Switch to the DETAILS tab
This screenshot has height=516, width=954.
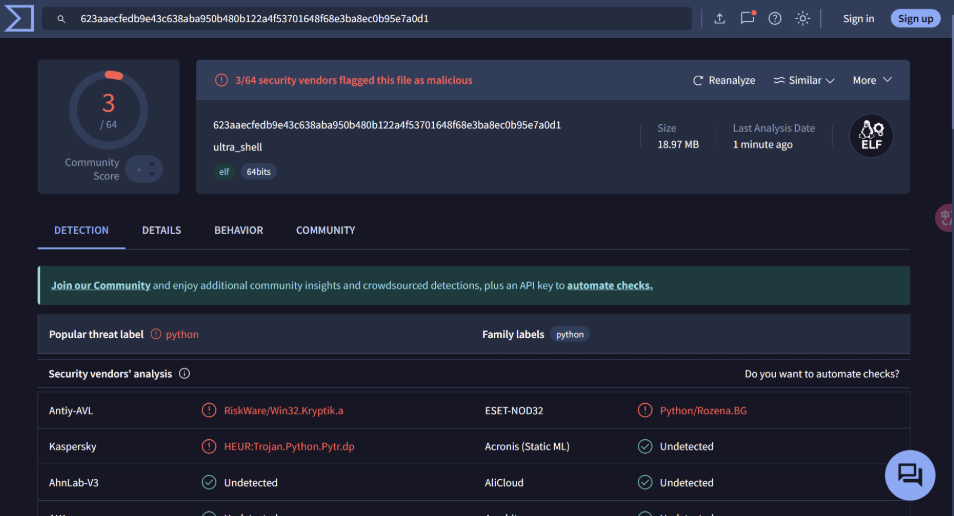pyautogui.click(x=161, y=230)
